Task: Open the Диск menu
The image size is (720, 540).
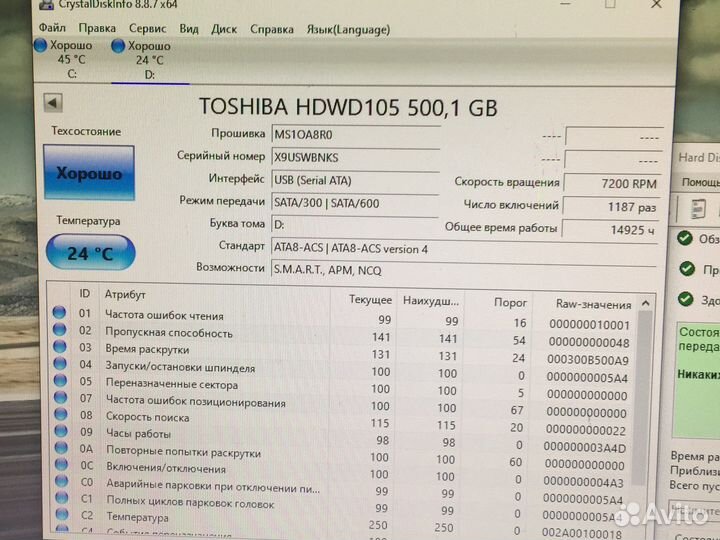Action: 224,29
